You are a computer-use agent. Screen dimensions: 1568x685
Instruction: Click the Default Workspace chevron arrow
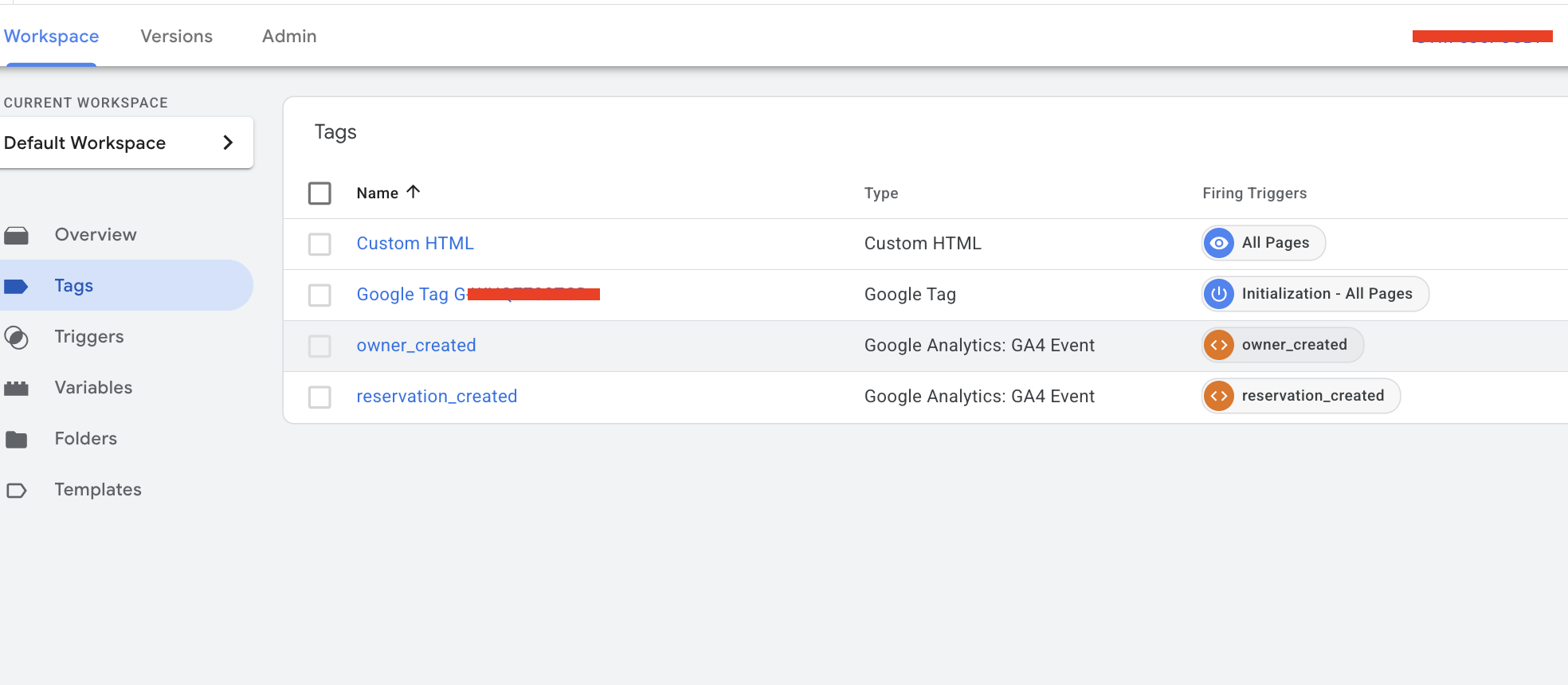pos(228,143)
